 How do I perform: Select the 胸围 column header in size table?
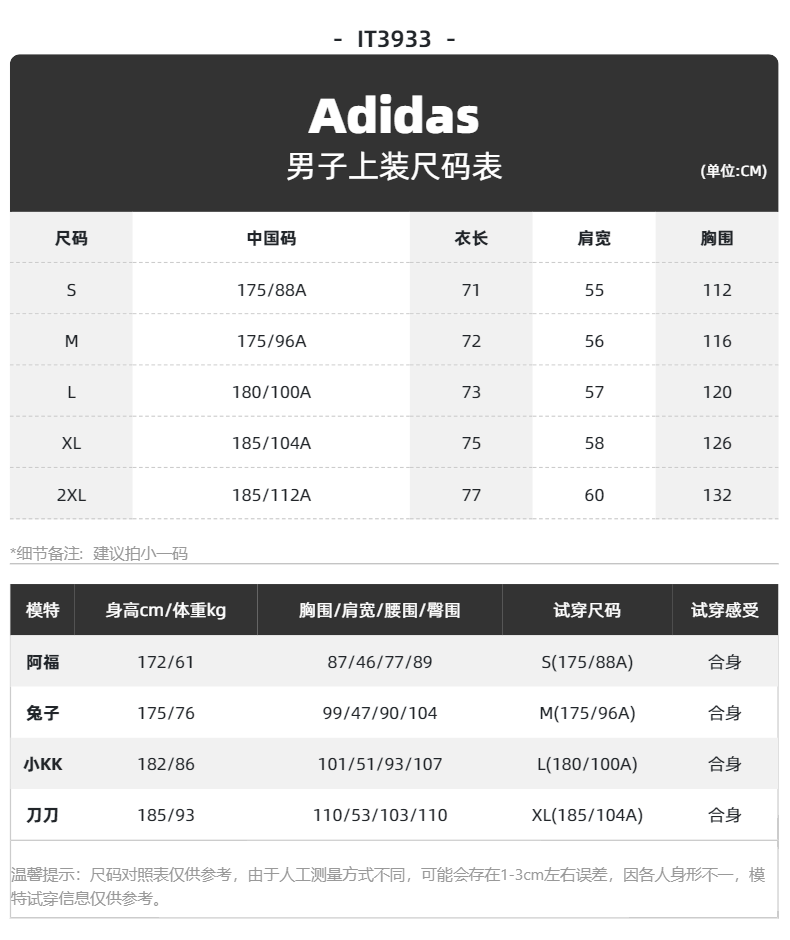(717, 238)
